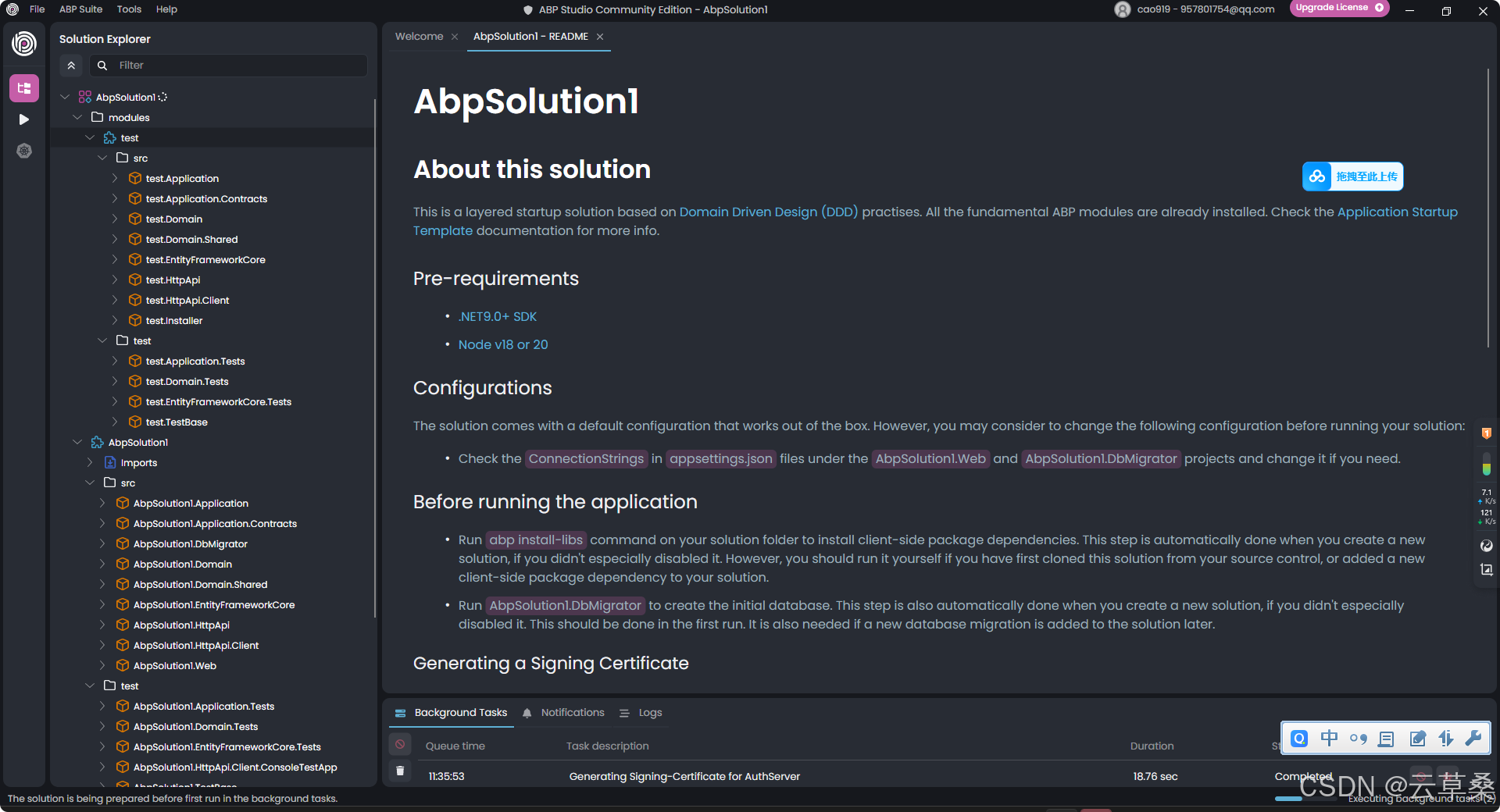Click the Solution Explorer vertical scrollbar
The width and height of the screenshot is (1500, 812).
point(375,358)
